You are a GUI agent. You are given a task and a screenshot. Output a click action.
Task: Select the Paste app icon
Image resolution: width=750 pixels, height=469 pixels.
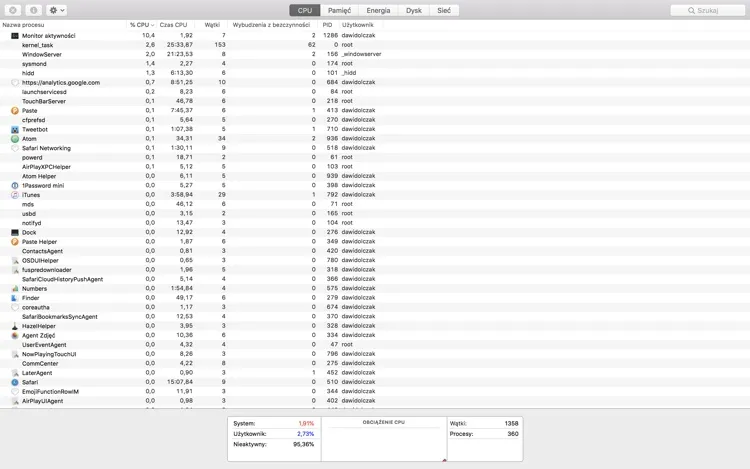pyautogui.click(x=15, y=110)
